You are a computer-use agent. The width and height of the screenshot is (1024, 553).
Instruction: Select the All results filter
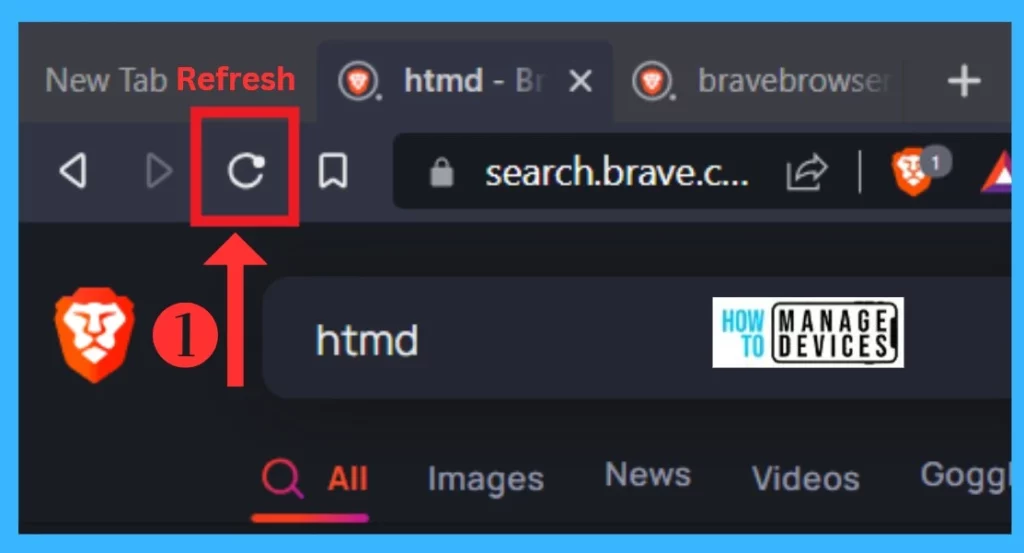pyautogui.click(x=313, y=480)
